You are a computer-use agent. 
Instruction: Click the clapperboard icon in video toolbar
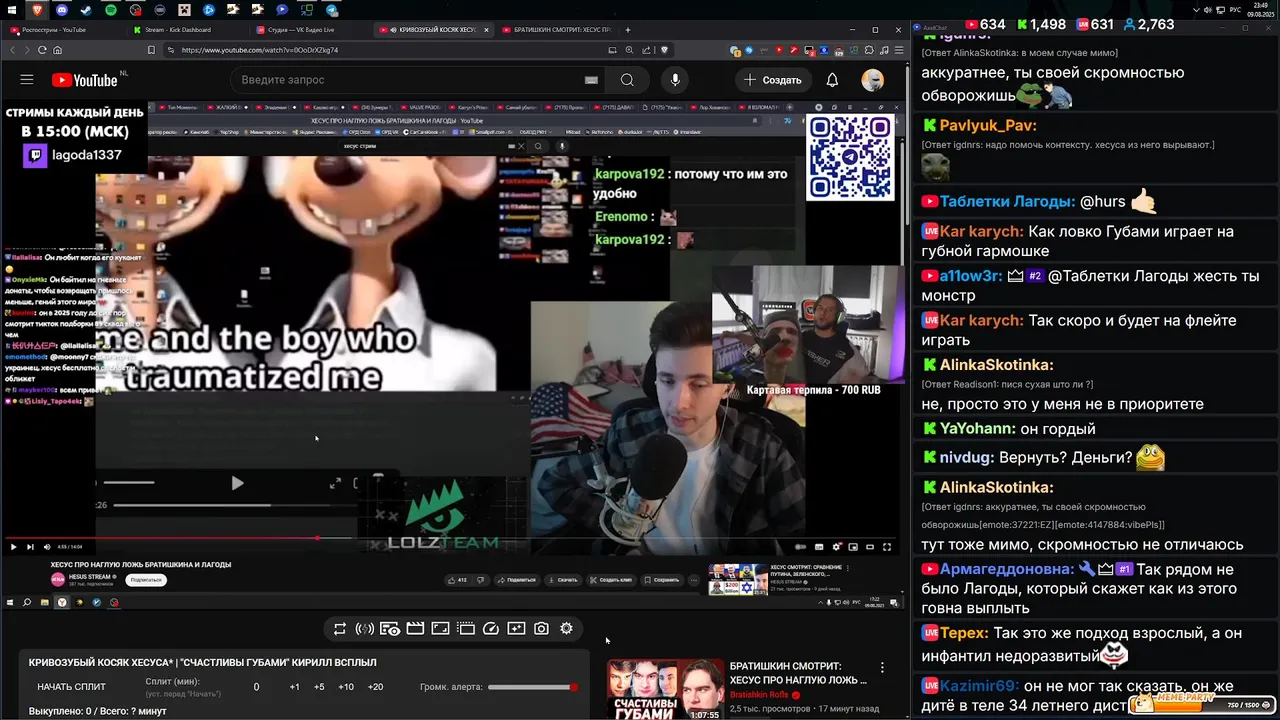point(415,629)
